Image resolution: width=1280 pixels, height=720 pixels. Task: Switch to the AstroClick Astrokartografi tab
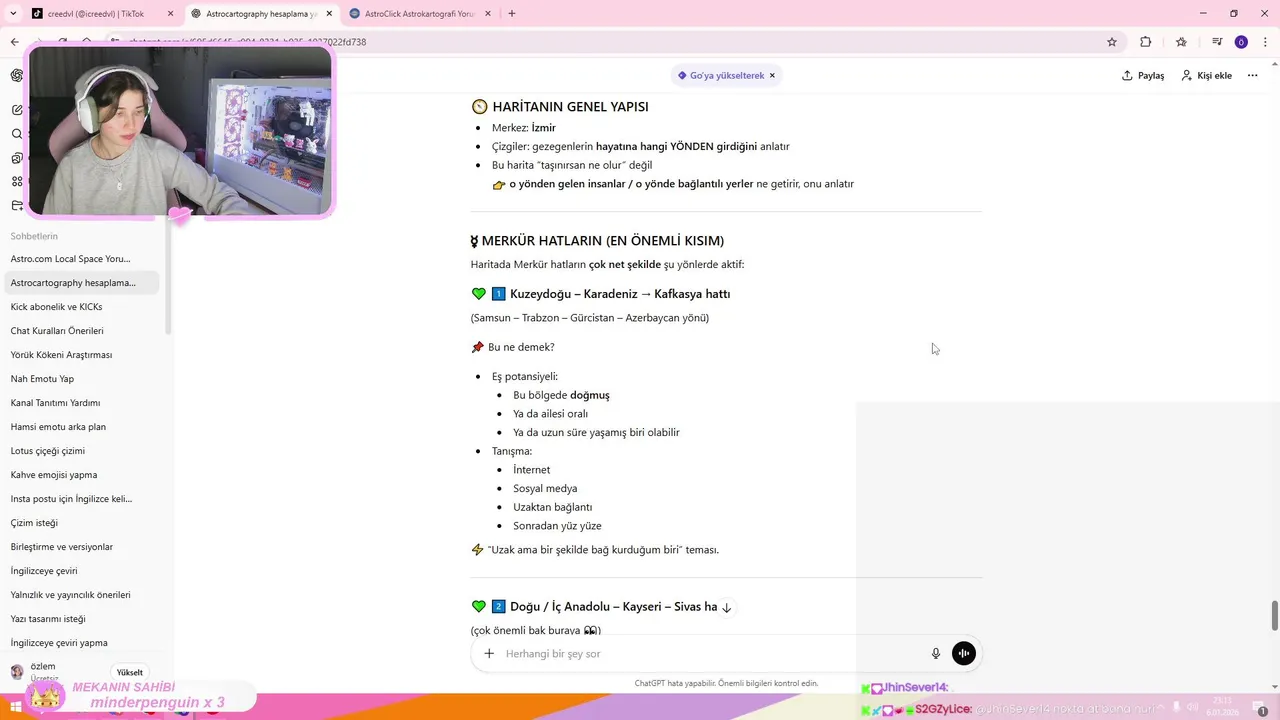point(420,14)
